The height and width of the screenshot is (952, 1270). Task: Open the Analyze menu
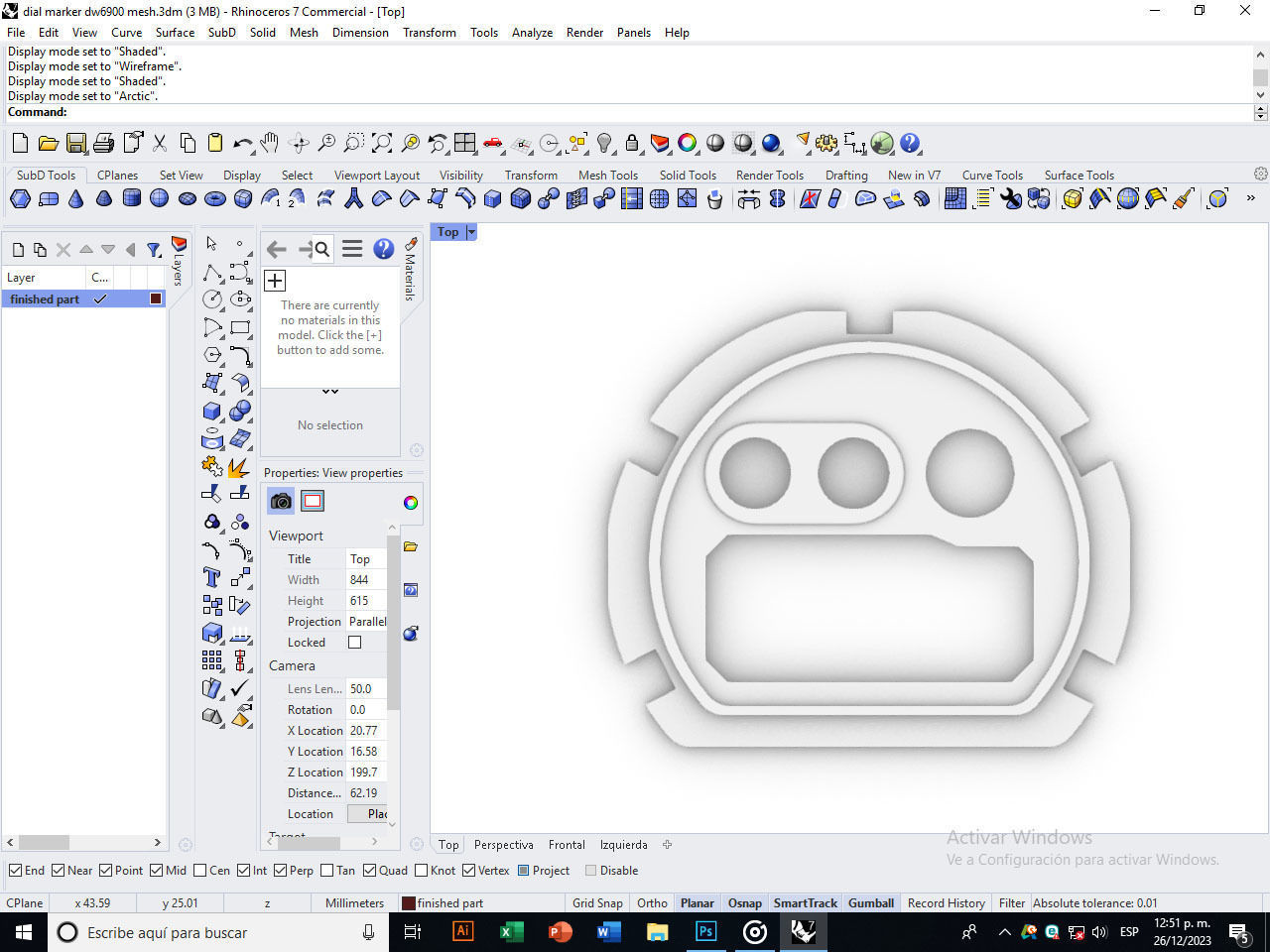(x=532, y=32)
